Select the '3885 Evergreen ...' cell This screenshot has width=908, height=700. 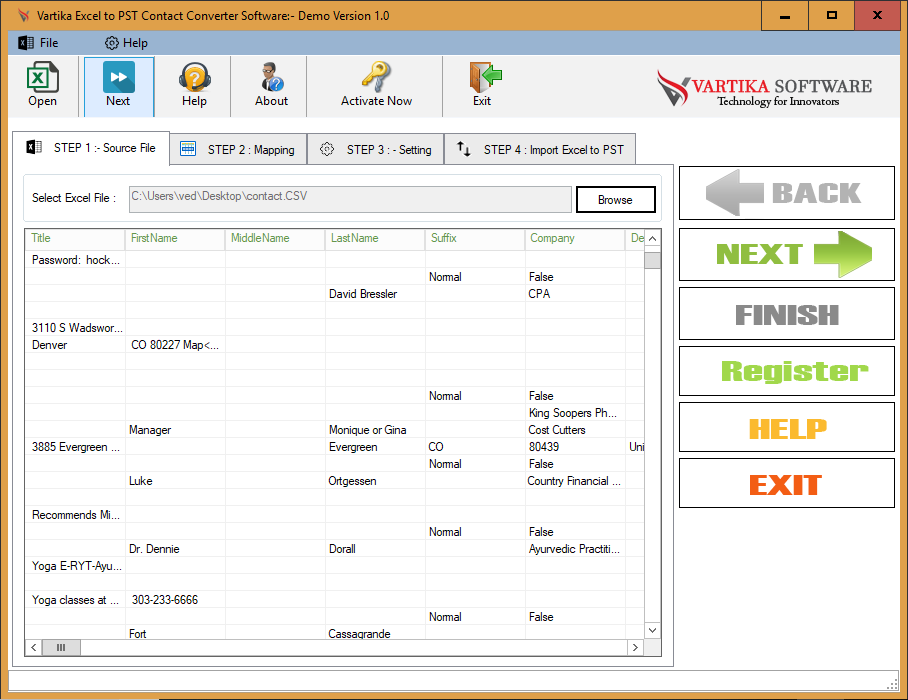[75, 447]
